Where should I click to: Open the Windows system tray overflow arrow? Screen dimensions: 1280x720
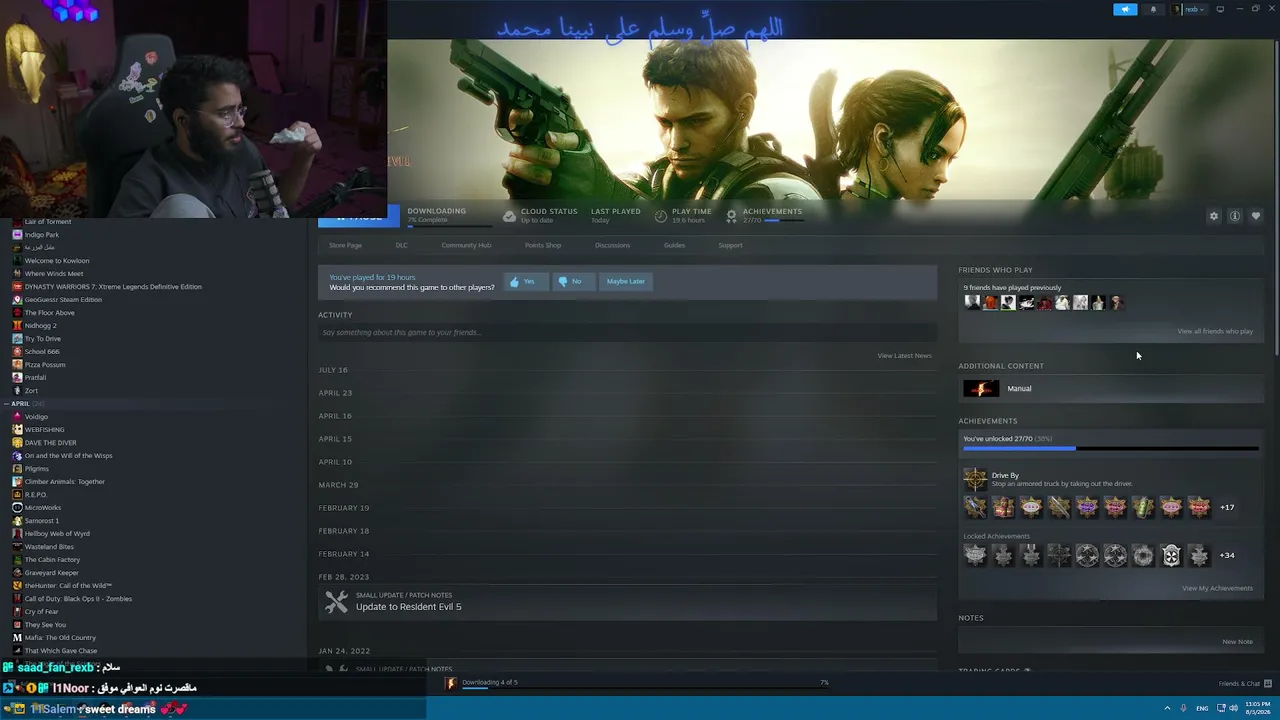pos(1167,708)
